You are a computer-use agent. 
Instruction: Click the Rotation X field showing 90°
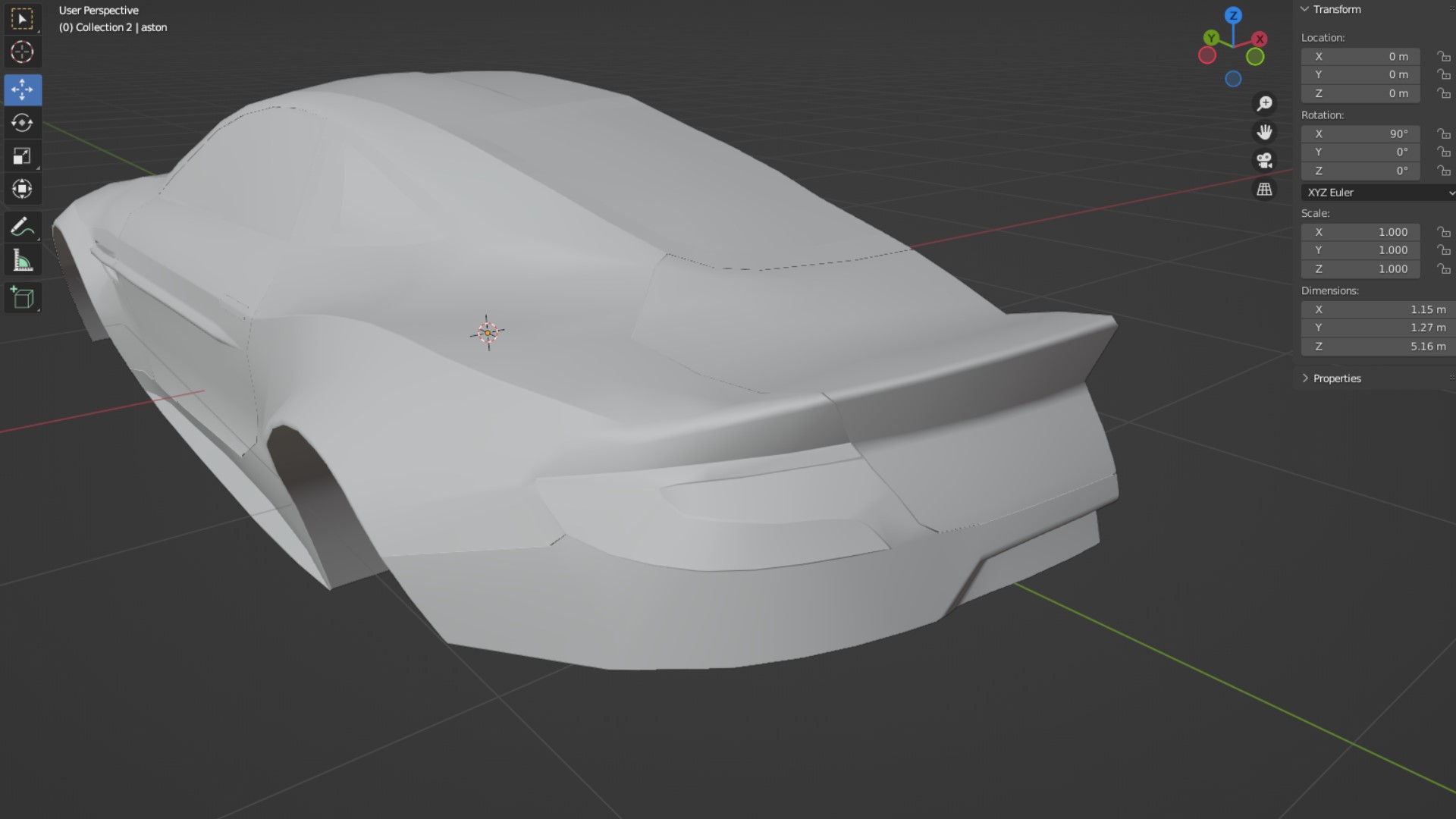(x=1360, y=133)
